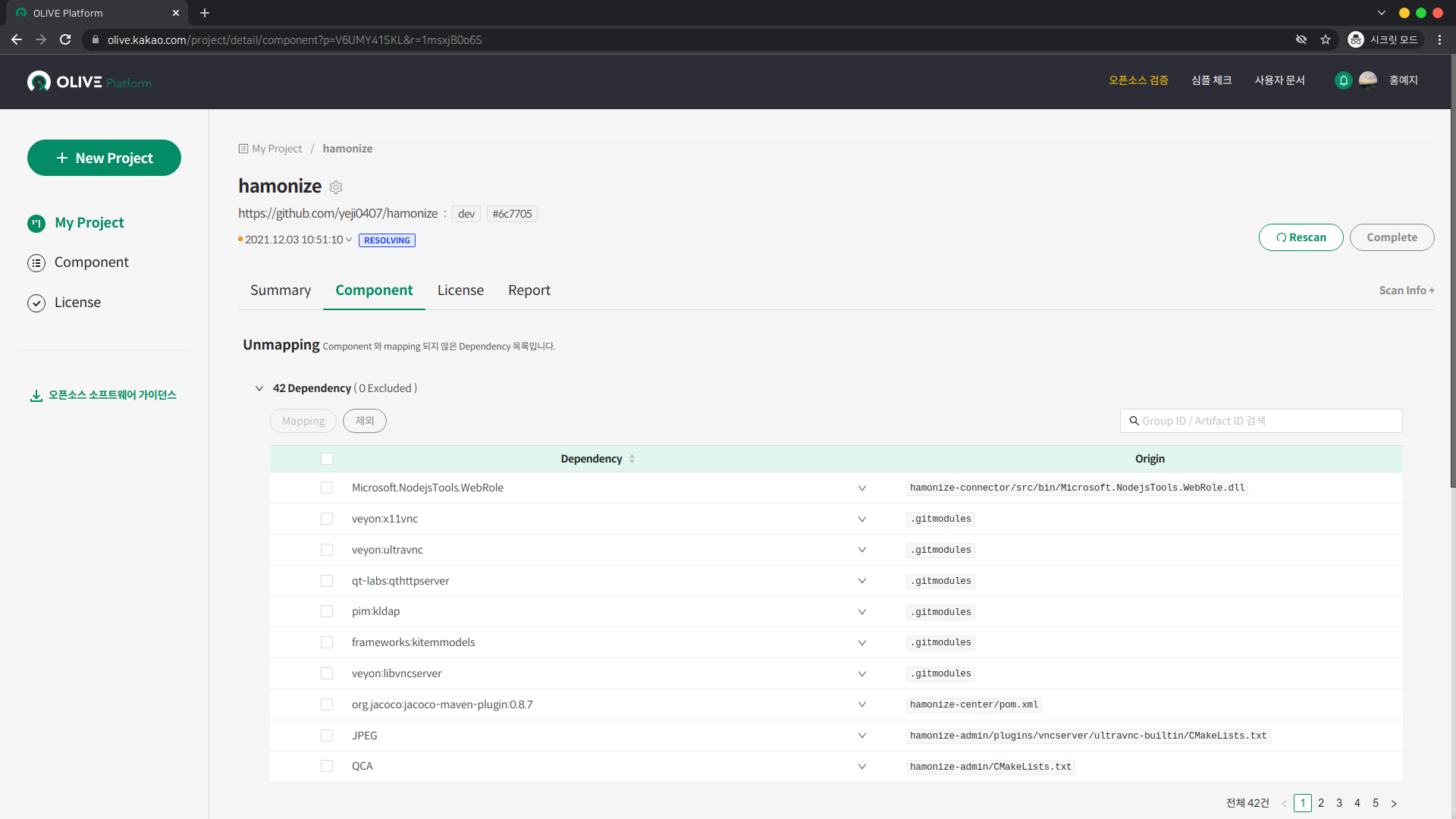Reload the page in the browser

65,39
